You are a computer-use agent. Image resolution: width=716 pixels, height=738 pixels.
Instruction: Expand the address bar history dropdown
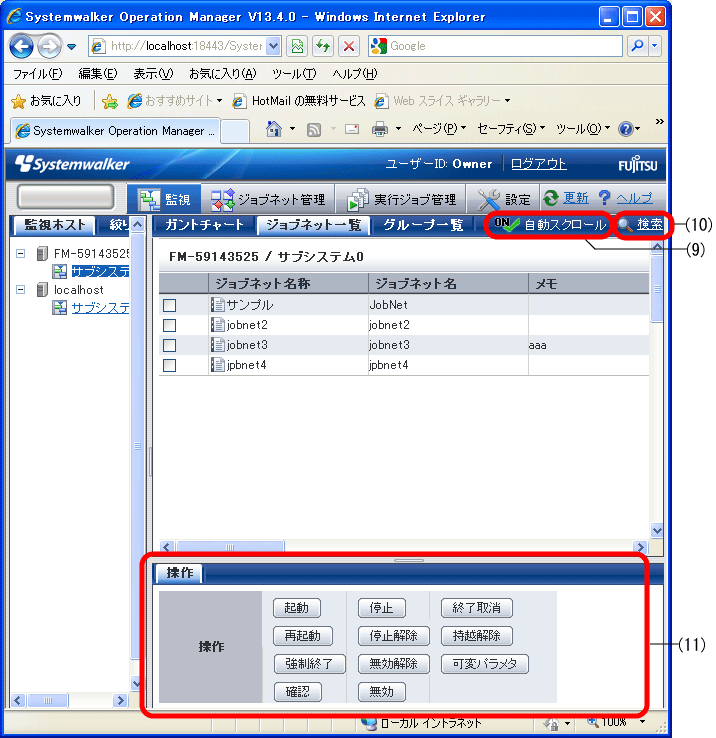pos(273,46)
